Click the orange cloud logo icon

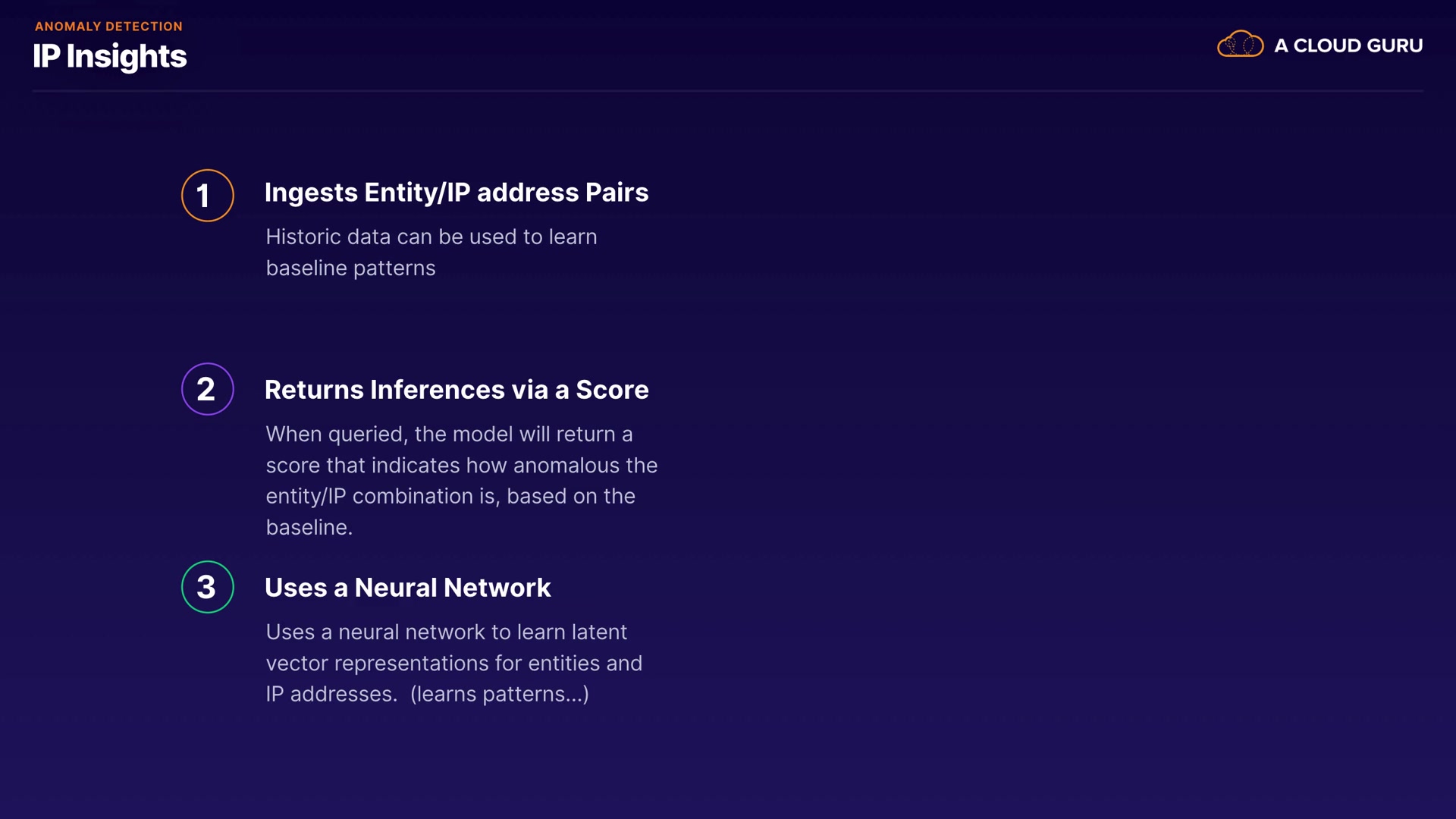(x=1240, y=45)
